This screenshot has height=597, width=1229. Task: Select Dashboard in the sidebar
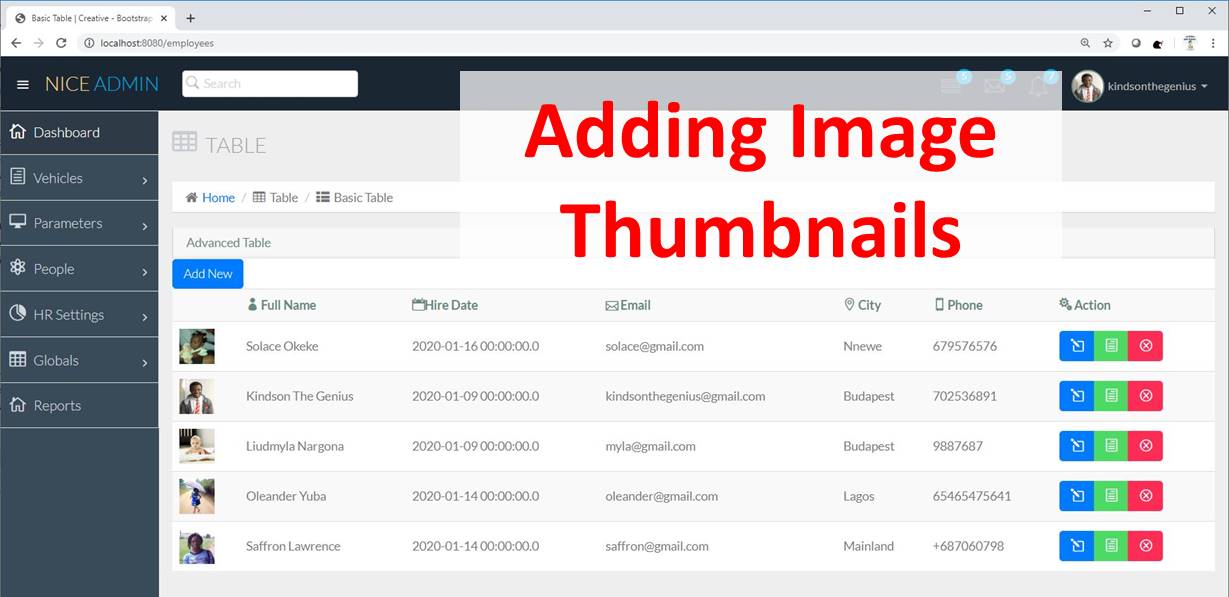click(x=66, y=132)
